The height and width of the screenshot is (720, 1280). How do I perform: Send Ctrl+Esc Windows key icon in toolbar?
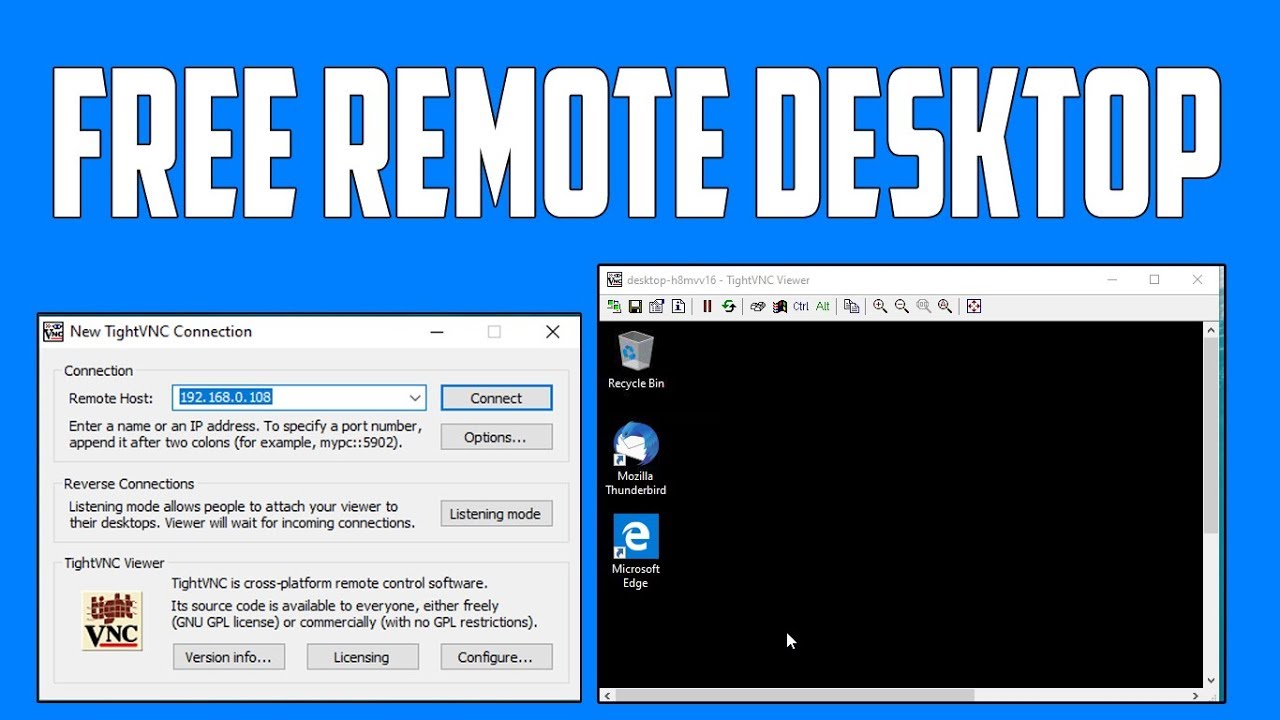click(x=780, y=306)
